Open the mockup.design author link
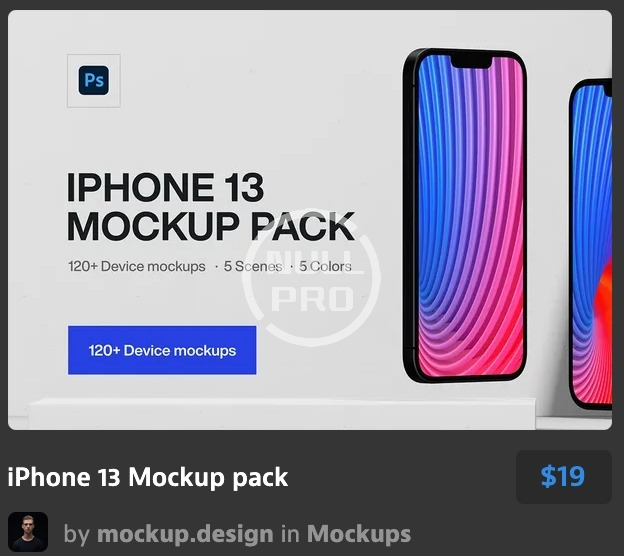Screen dimensions: 624x556 [x=185, y=533]
